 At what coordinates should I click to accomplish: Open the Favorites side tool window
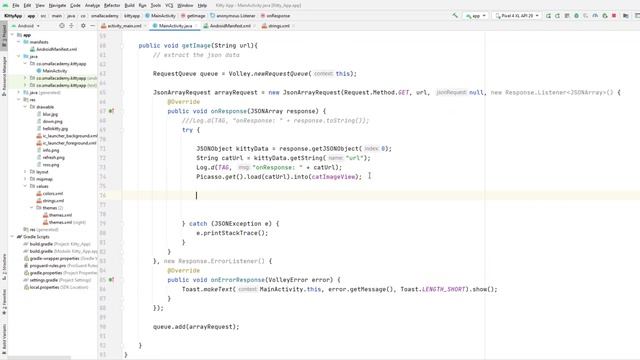tap(4, 302)
